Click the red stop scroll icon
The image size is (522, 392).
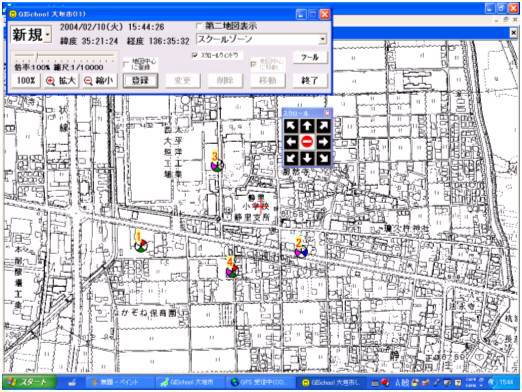307,142
